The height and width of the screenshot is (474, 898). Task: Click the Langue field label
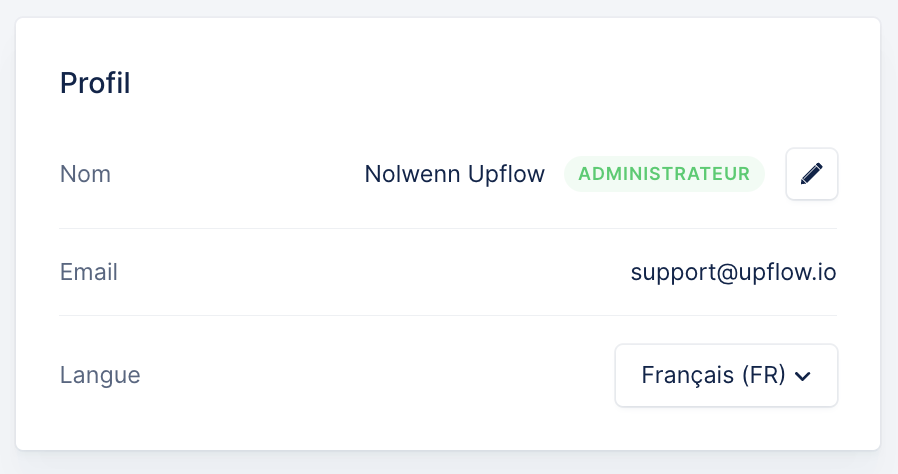point(100,376)
